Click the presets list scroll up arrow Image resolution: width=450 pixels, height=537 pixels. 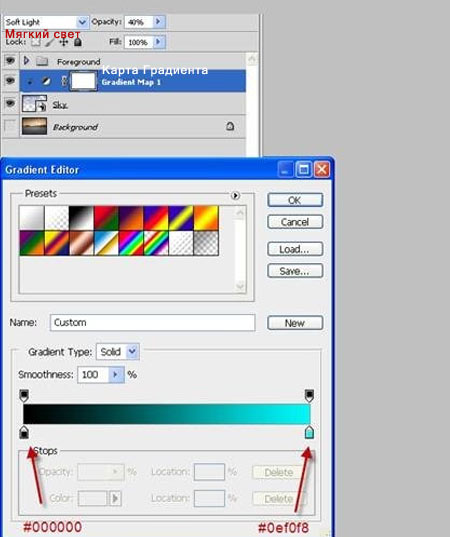[240, 213]
